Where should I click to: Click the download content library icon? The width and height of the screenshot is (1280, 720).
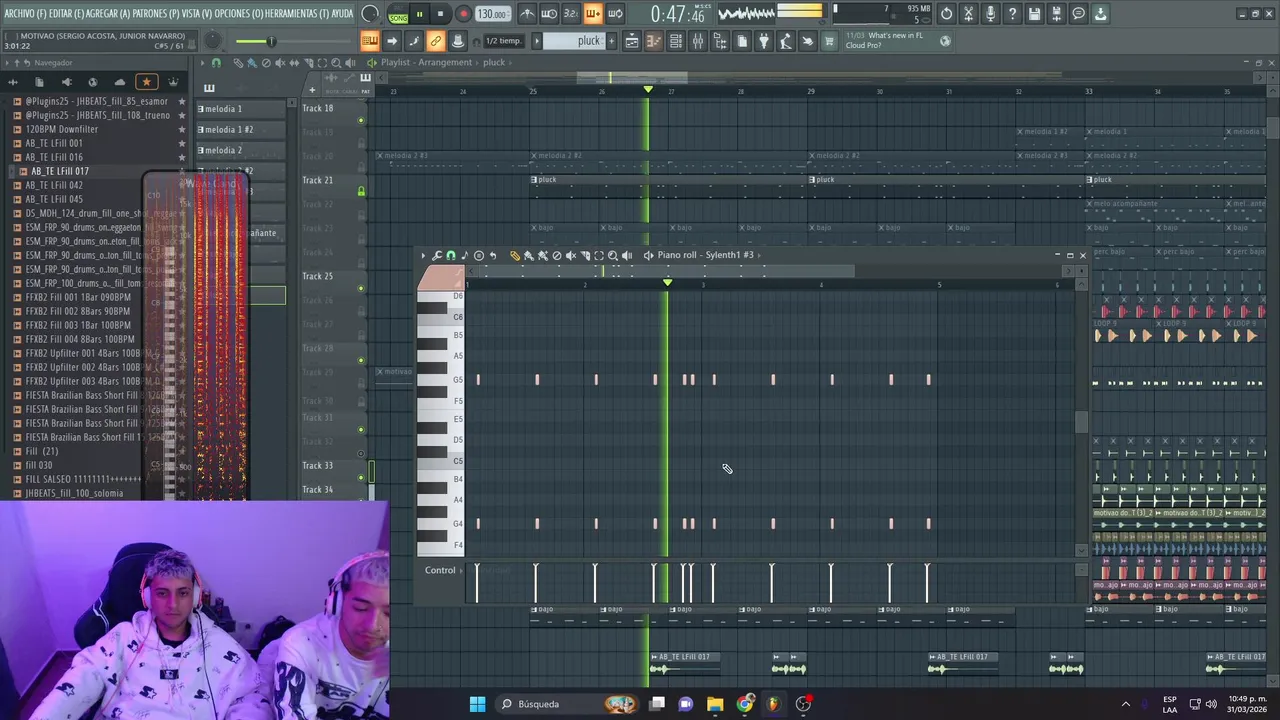[1100, 14]
